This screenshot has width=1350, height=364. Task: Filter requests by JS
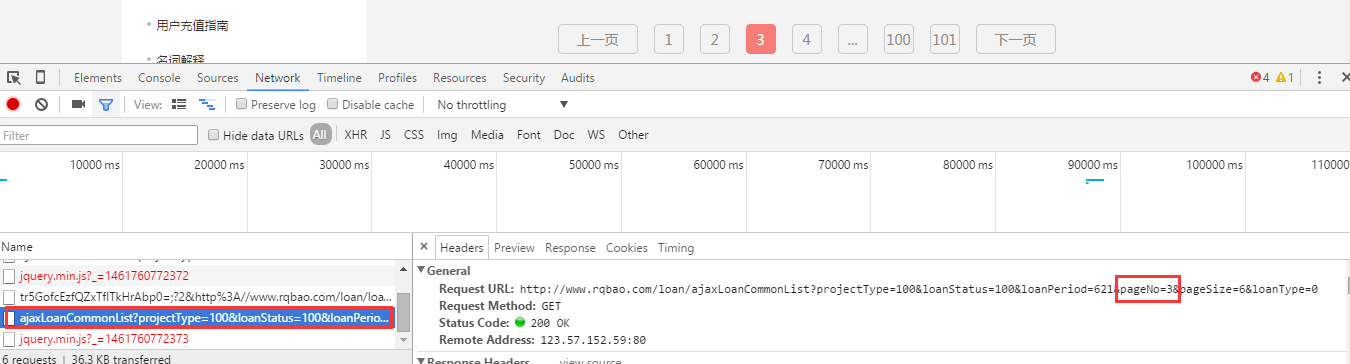(385, 135)
